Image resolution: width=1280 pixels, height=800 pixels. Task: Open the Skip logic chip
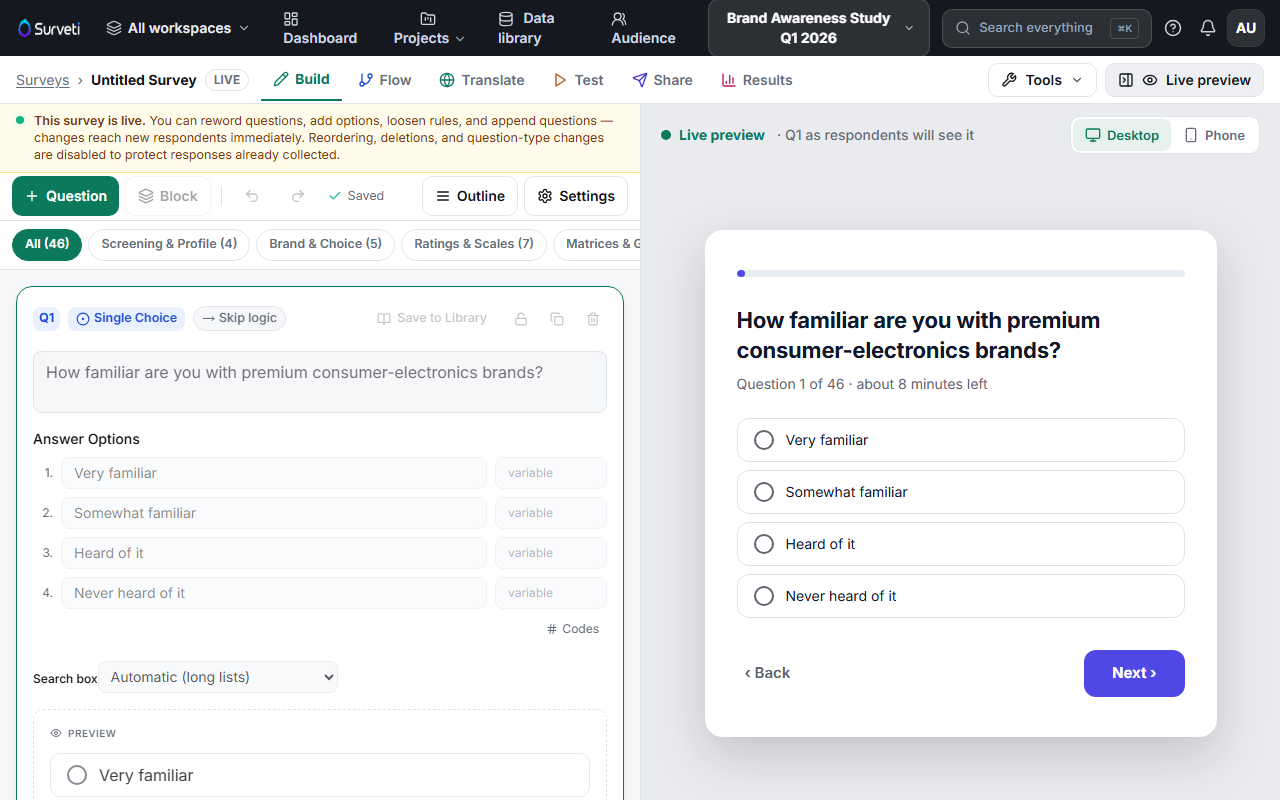(x=239, y=318)
